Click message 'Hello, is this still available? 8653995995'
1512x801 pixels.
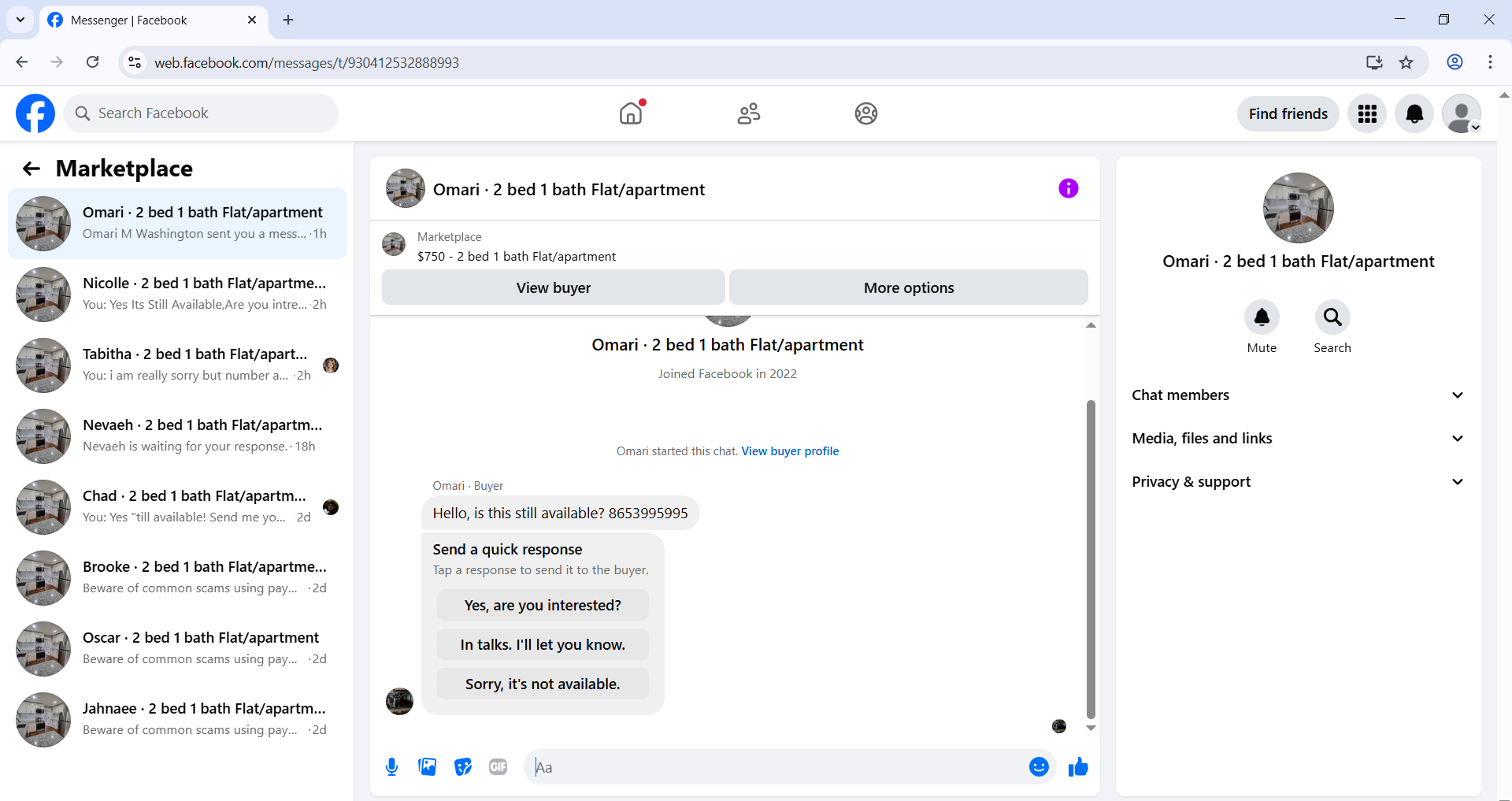560,514
